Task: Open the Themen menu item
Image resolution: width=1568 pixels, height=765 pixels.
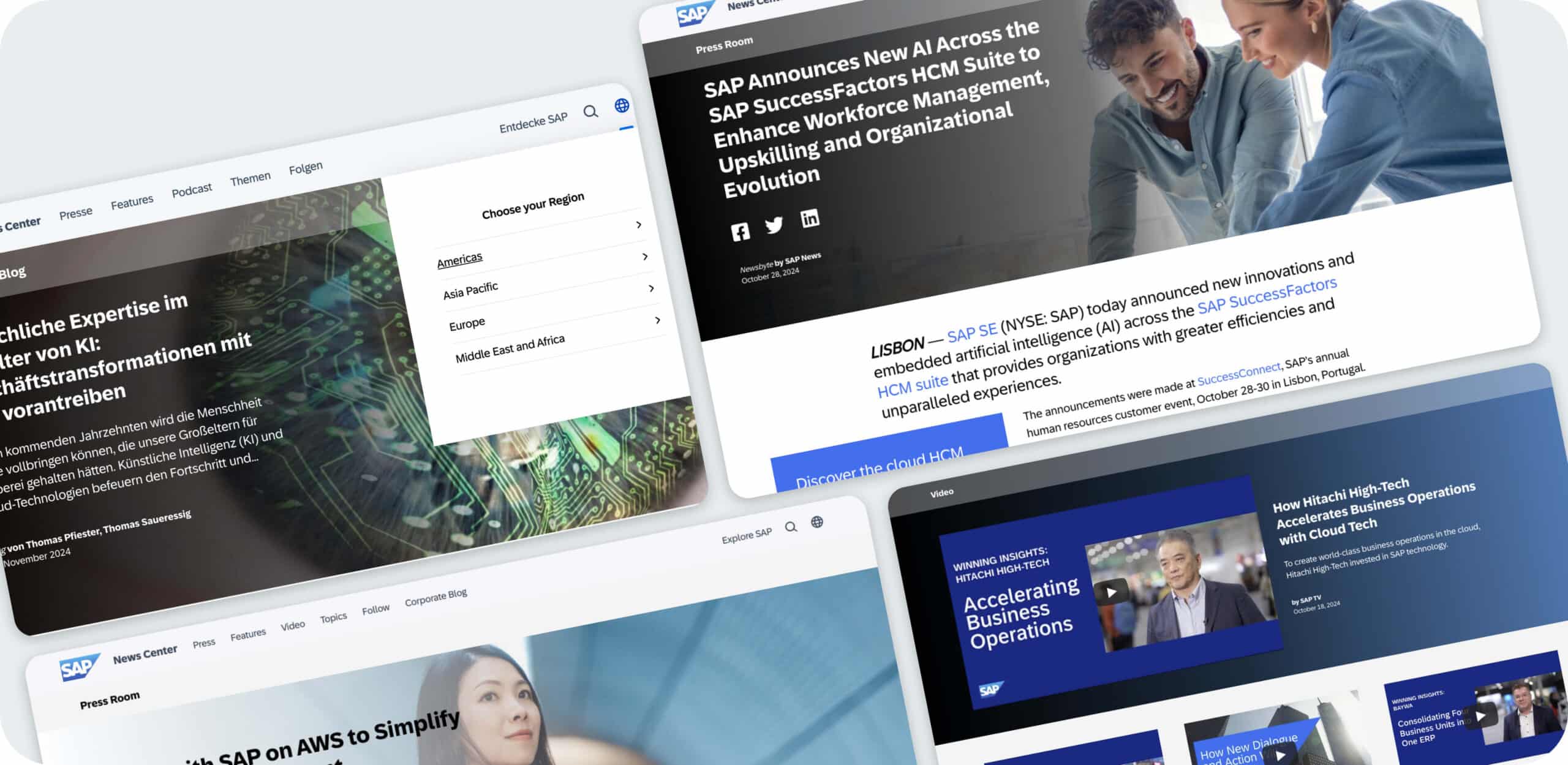Action: tap(250, 179)
